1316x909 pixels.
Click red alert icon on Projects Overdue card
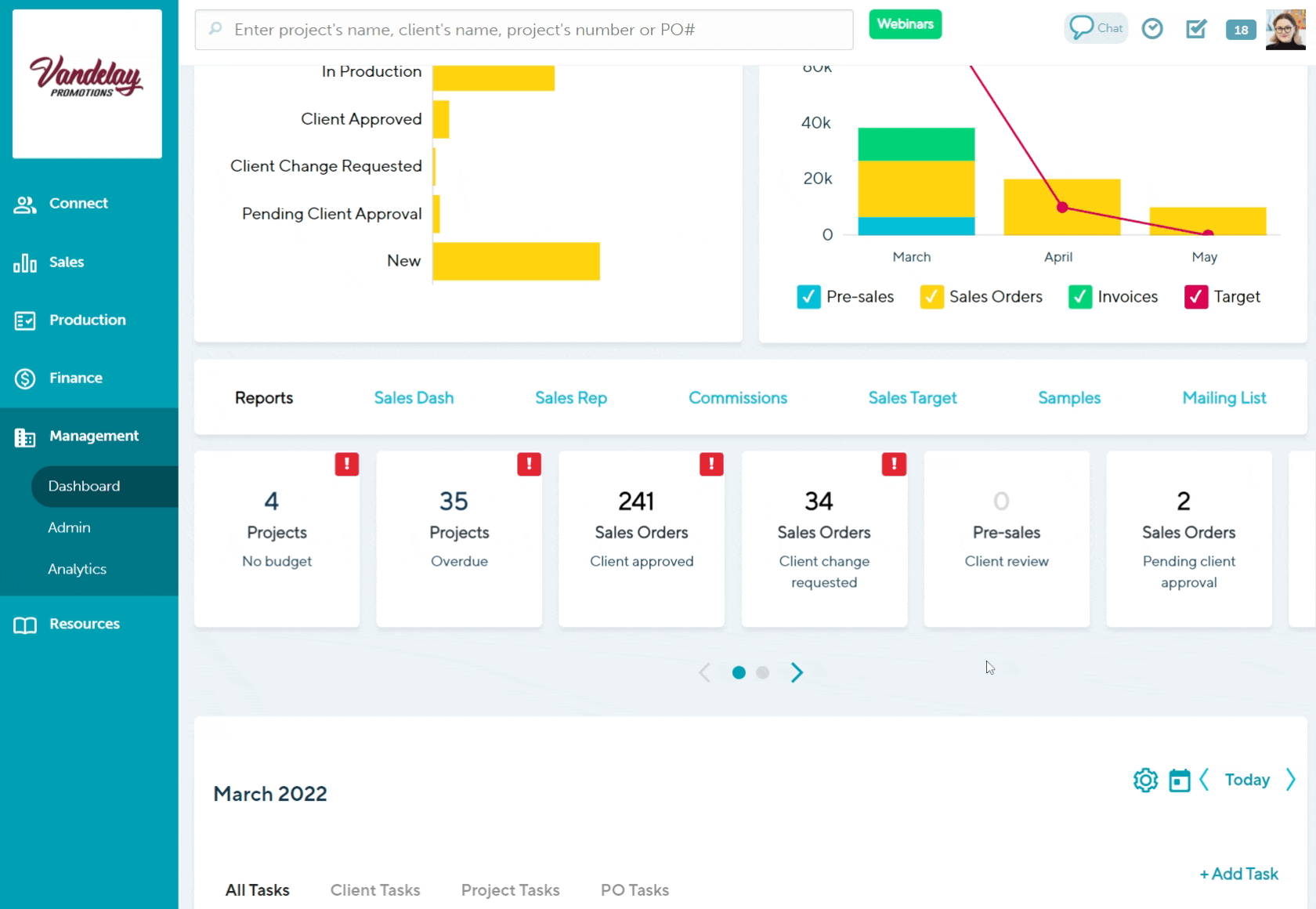[529, 464]
